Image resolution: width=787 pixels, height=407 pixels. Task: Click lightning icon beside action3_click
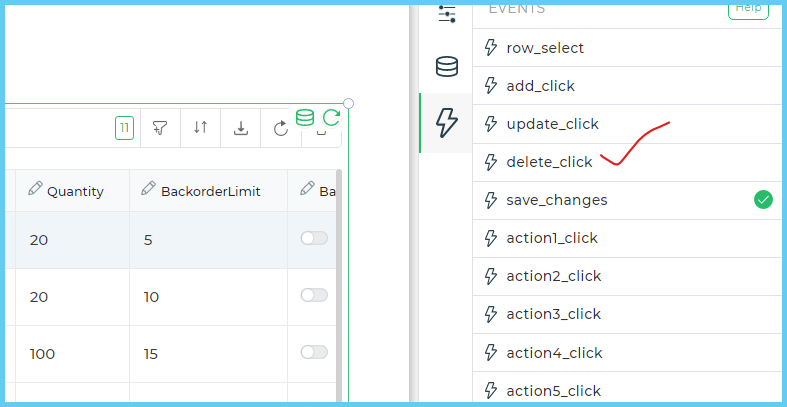coord(490,314)
